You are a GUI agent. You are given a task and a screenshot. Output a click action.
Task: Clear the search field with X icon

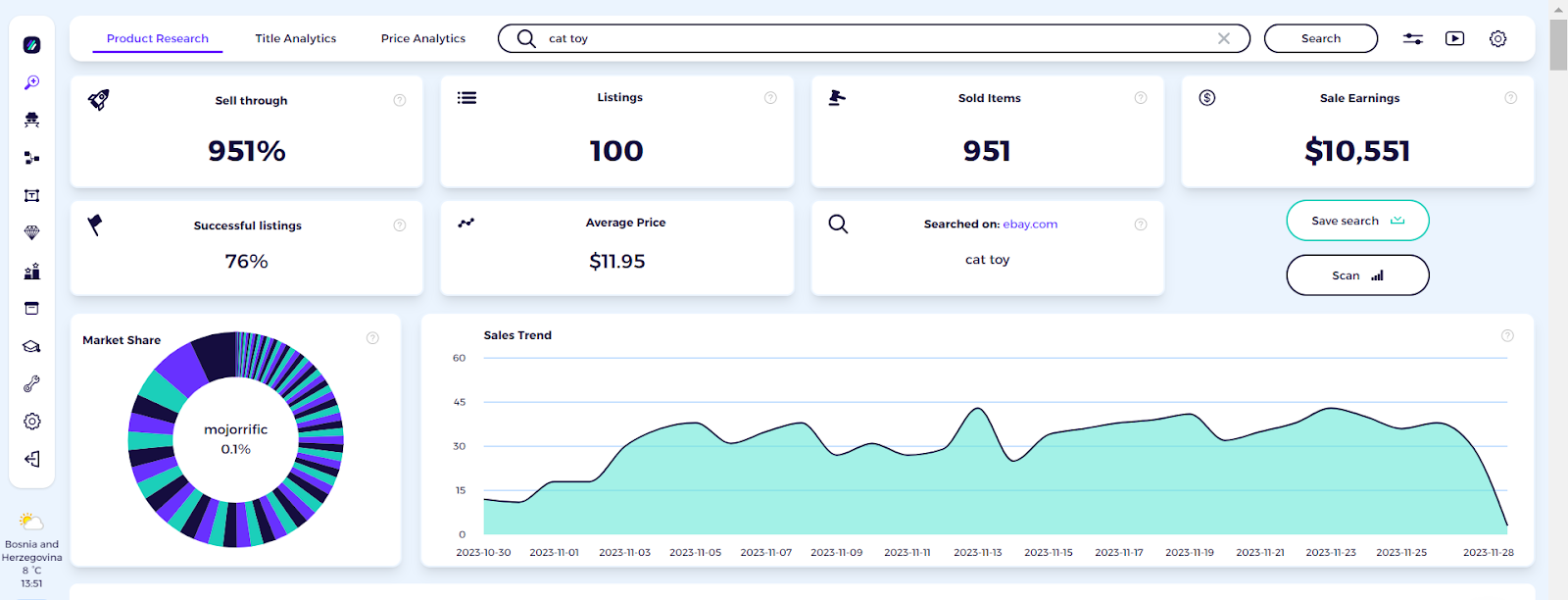point(1224,38)
